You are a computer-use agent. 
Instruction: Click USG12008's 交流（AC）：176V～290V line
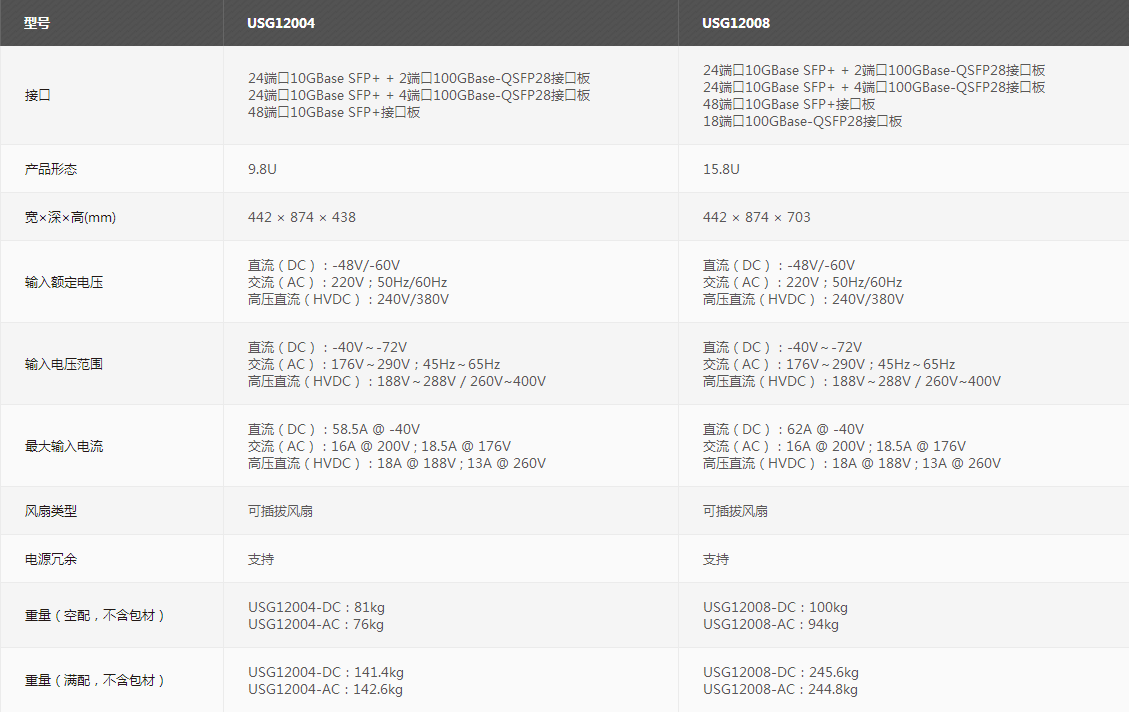pyautogui.click(x=829, y=364)
